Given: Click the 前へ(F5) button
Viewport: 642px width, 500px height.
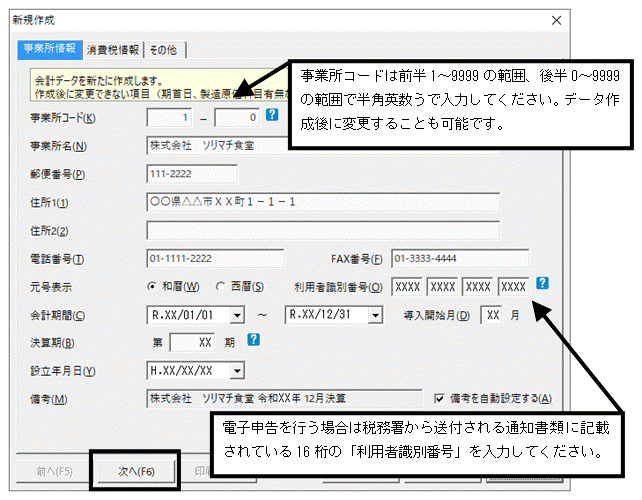Looking at the screenshot, I should click(54, 471).
